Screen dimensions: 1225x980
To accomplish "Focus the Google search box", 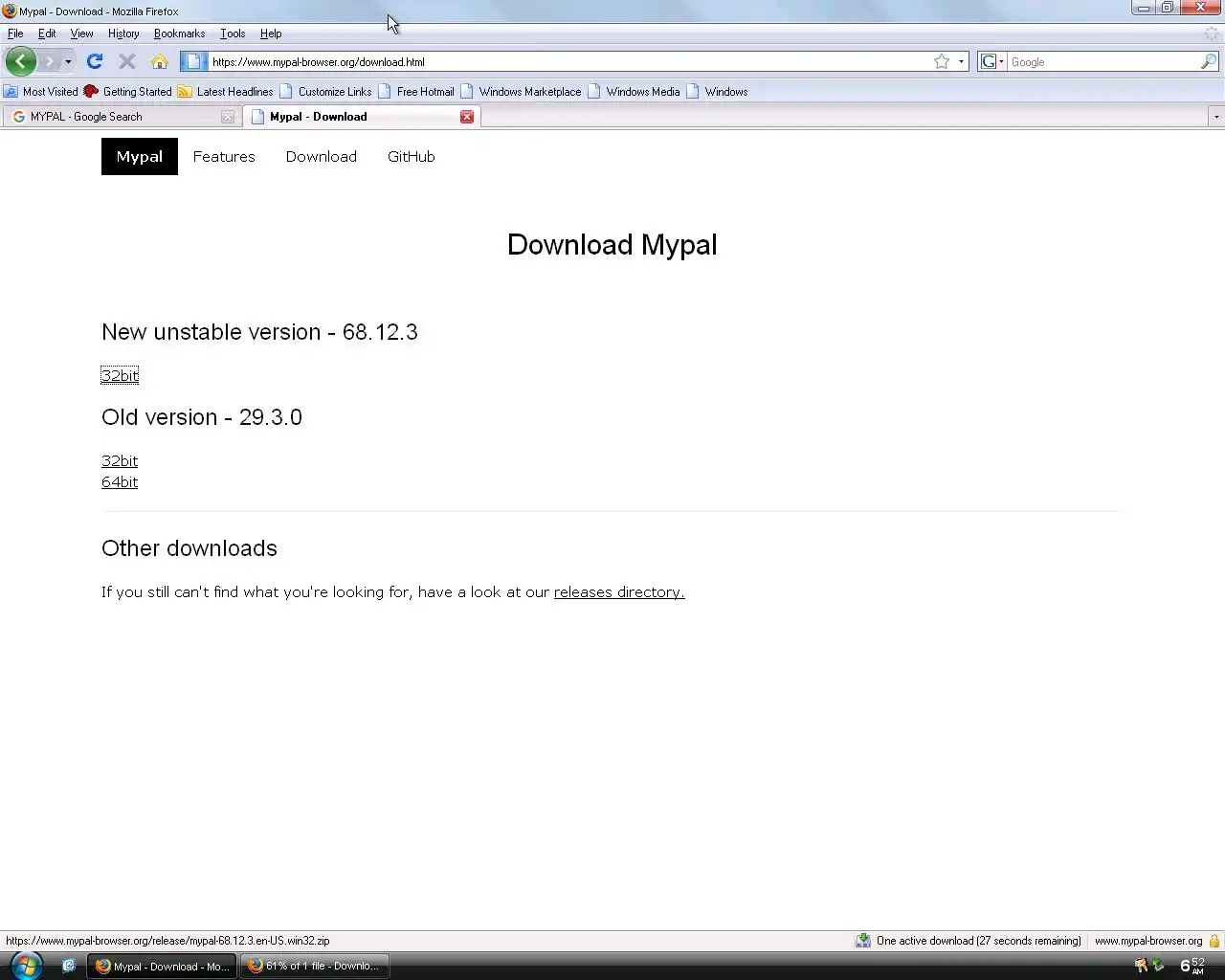I will point(1103,61).
